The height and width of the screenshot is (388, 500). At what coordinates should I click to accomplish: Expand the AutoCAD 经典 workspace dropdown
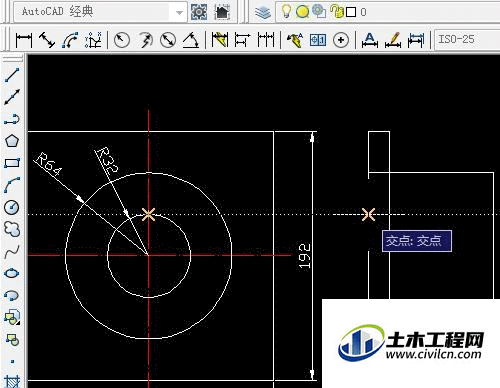click(x=179, y=12)
